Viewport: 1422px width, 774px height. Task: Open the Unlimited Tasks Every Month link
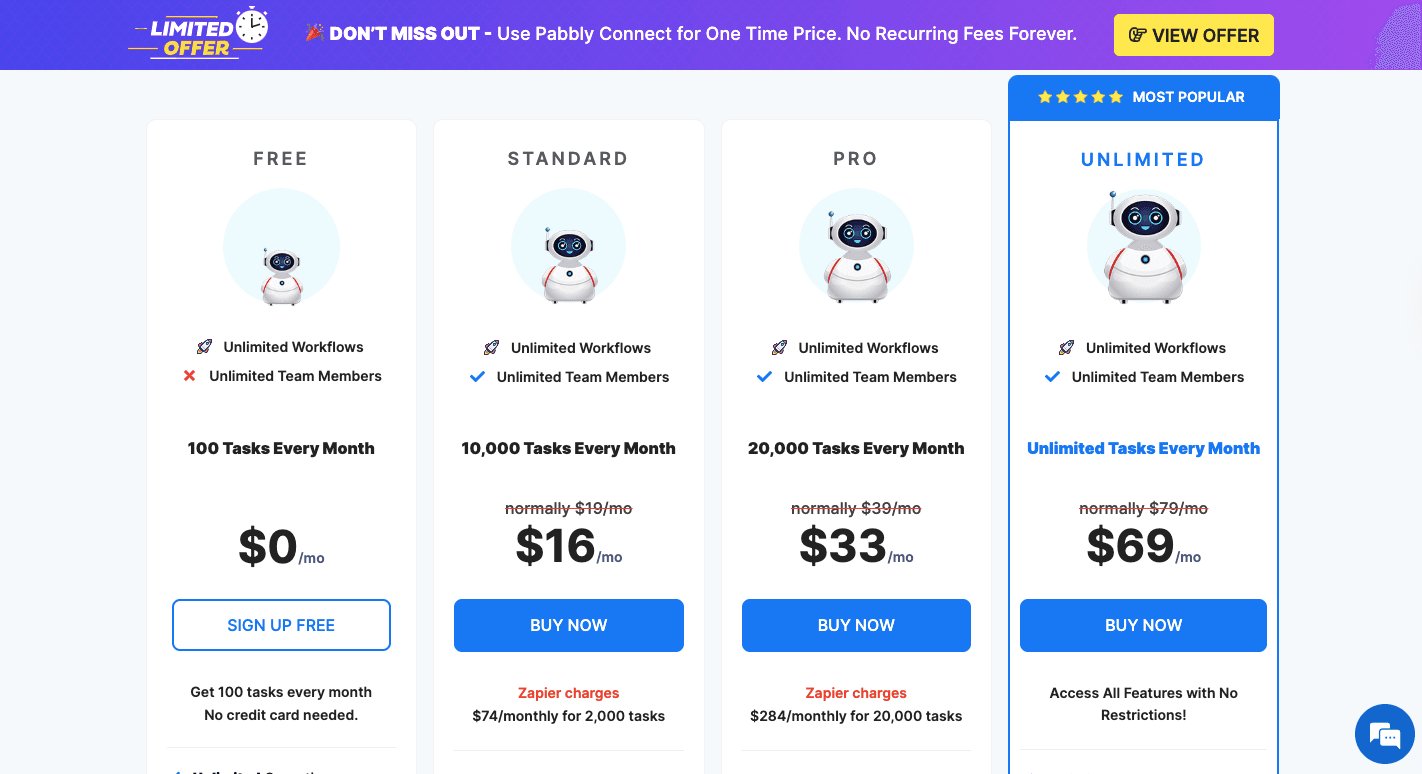tap(1143, 448)
